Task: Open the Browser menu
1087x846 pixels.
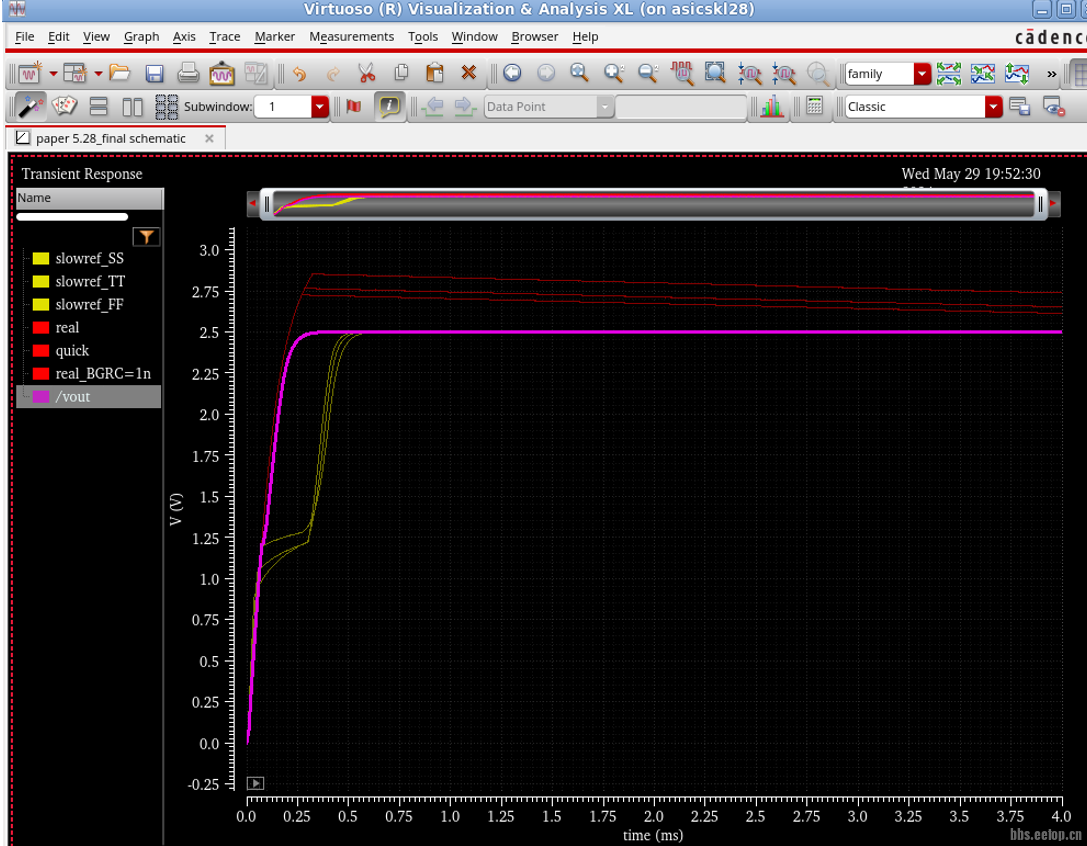Action: pyautogui.click(x=534, y=37)
